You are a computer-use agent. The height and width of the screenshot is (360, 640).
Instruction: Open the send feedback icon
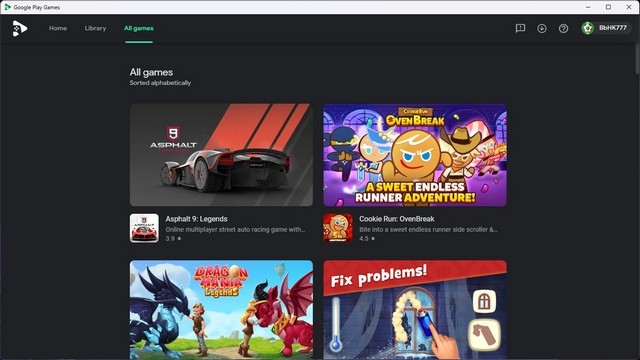pyautogui.click(x=520, y=28)
